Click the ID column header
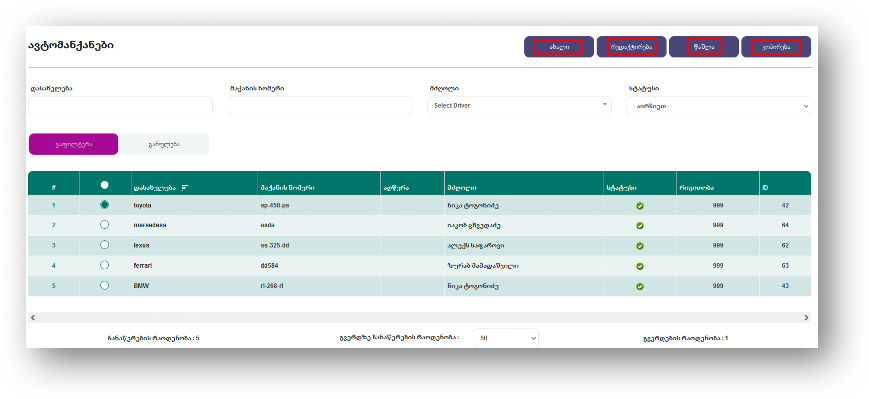Image resolution: width=869 pixels, height=399 pixels. (785, 183)
